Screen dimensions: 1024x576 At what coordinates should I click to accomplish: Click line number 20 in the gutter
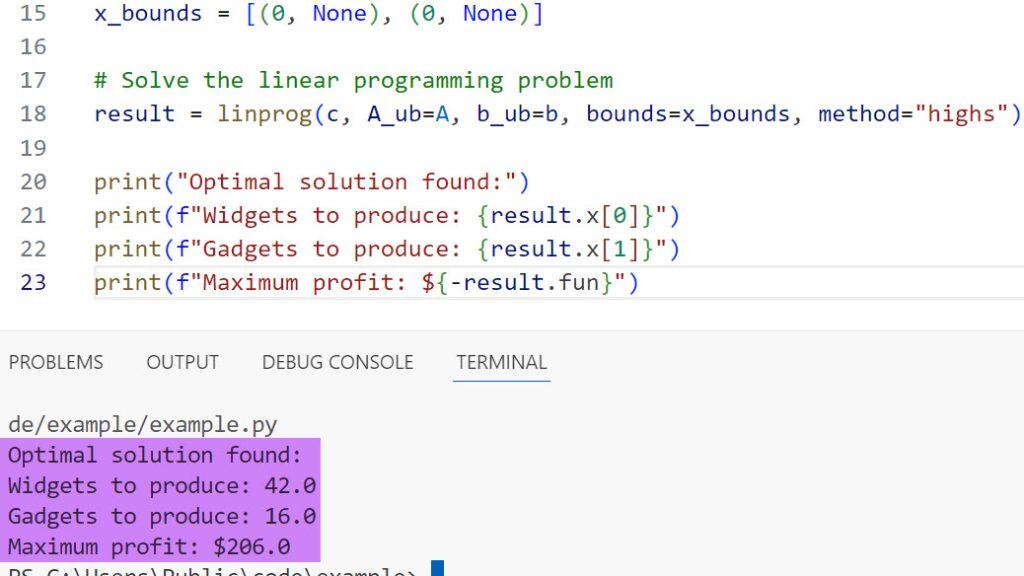33,182
